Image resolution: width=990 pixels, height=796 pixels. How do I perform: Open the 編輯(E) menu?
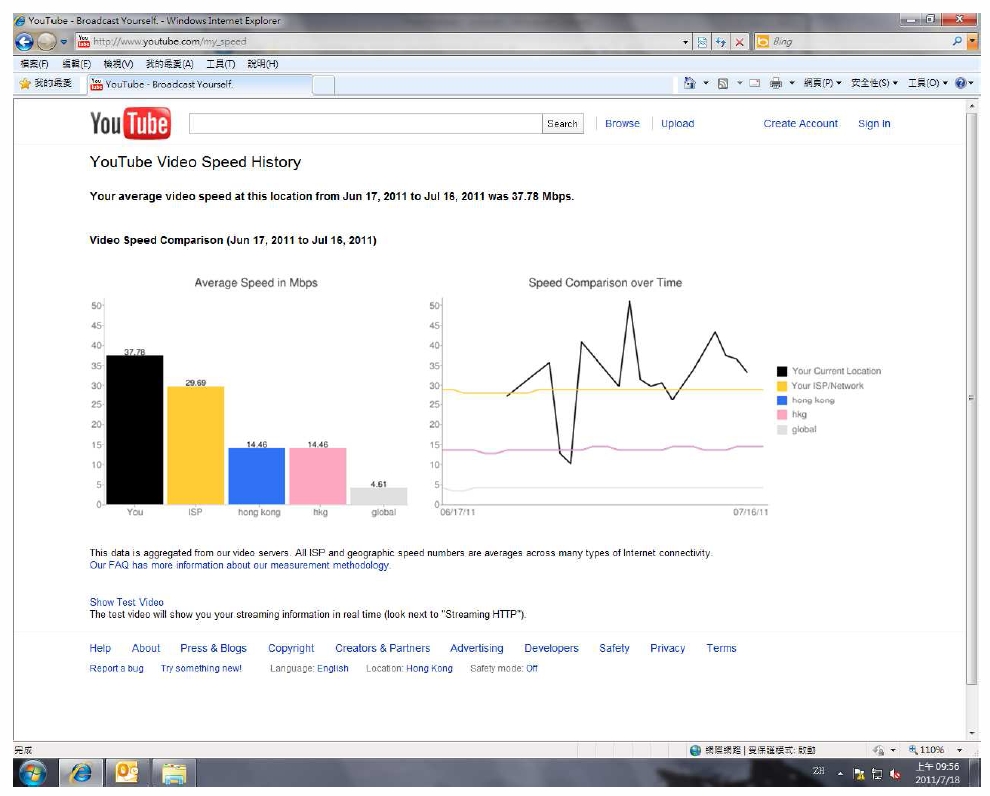[76, 64]
